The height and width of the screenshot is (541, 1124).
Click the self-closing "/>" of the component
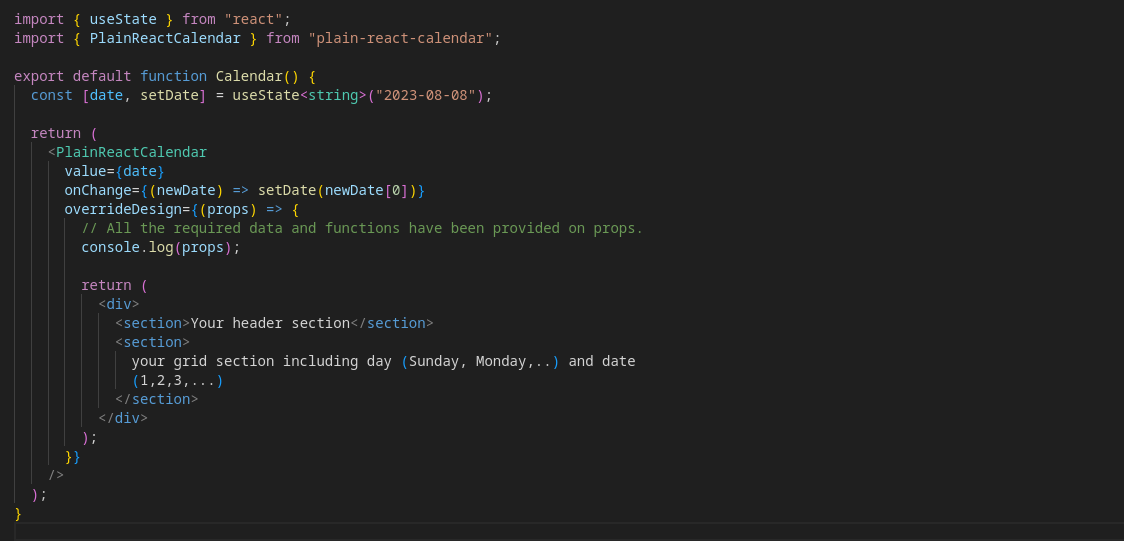tap(55, 475)
